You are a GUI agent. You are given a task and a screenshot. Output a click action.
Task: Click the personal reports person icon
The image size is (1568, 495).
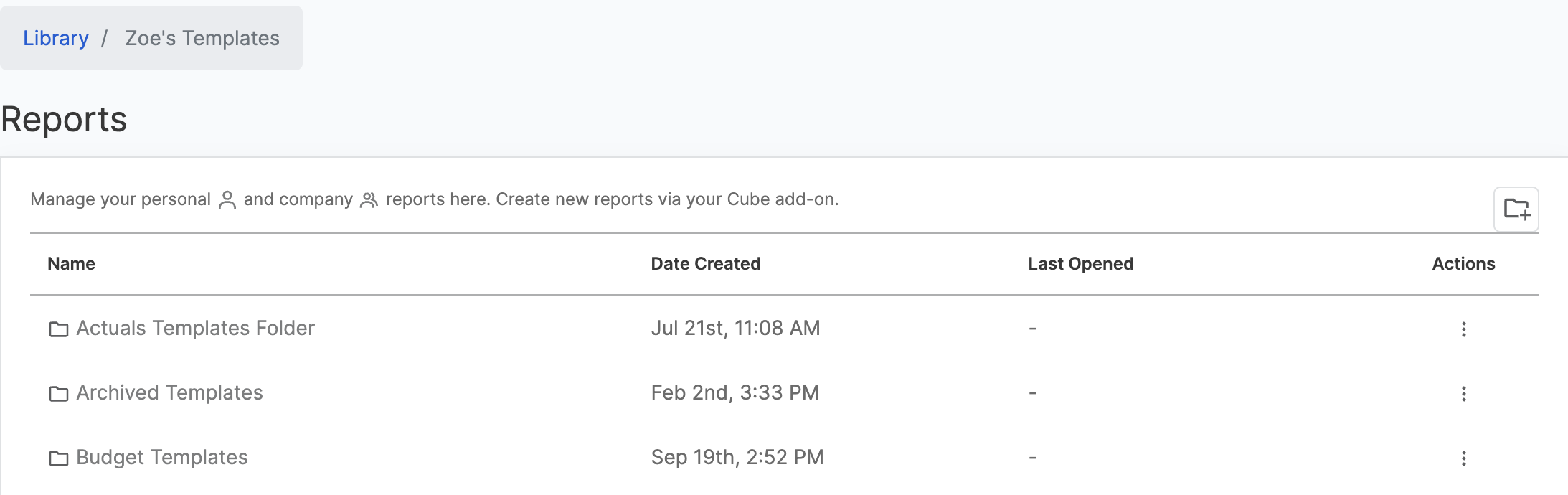pyautogui.click(x=227, y=199)
